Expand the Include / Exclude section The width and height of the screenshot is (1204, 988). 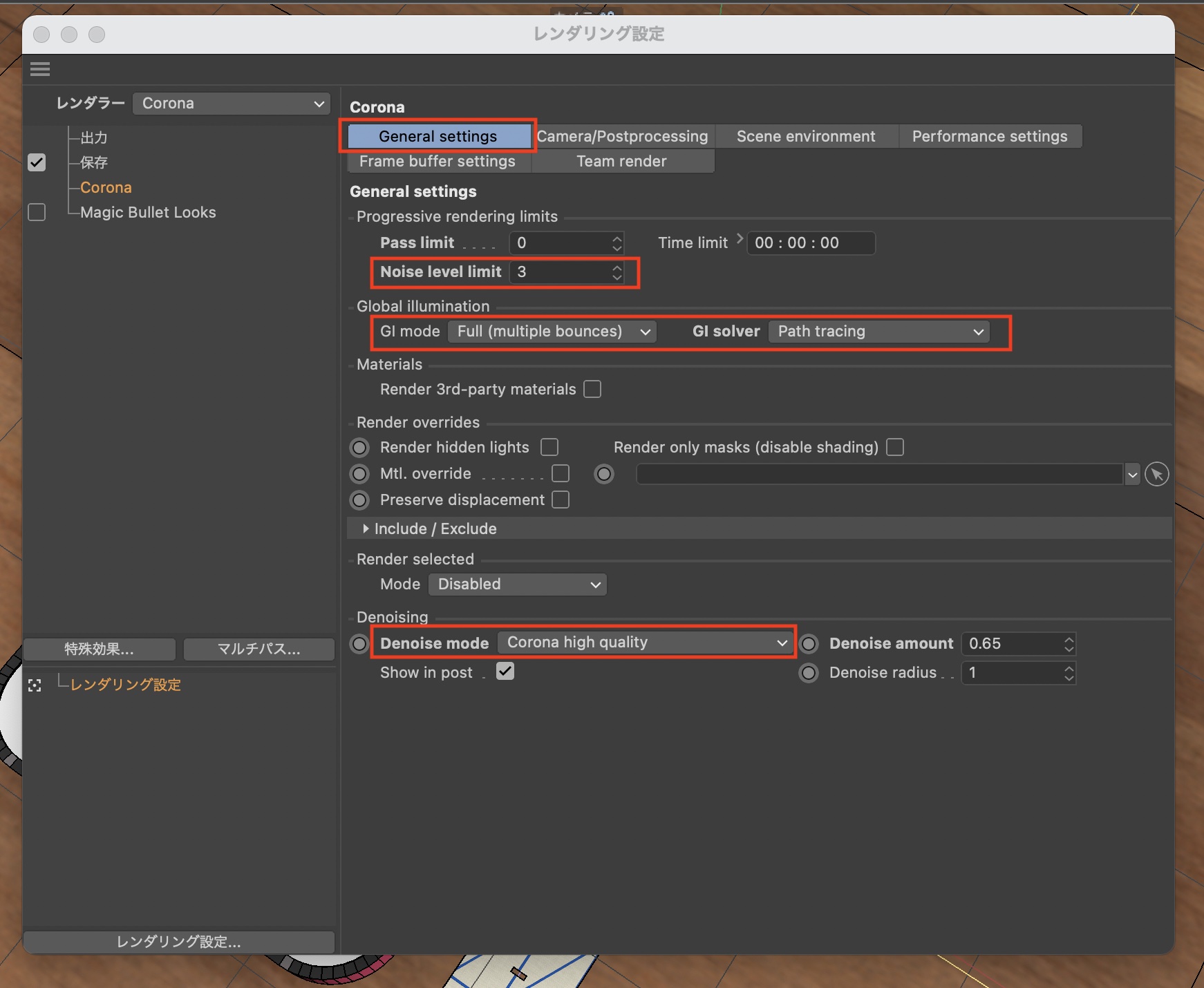pos(366,529)
